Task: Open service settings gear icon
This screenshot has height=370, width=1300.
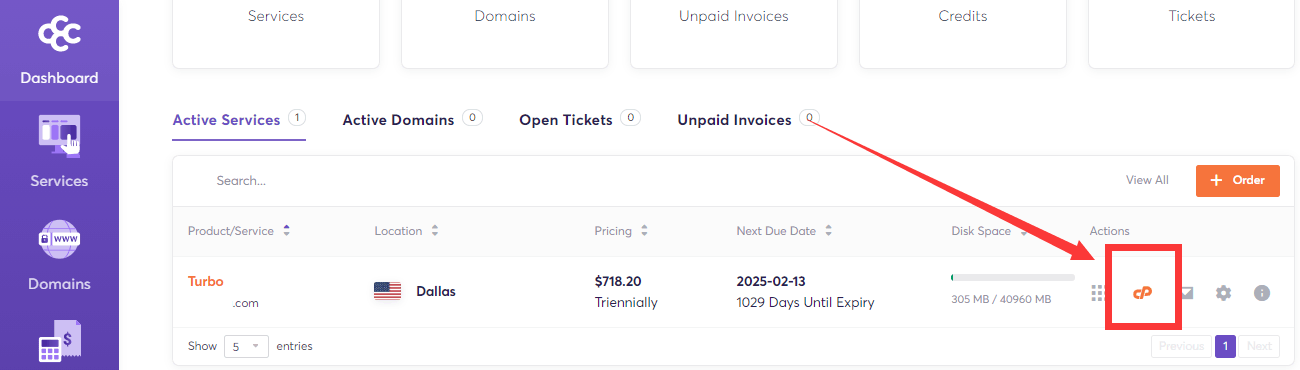Action: point(1223,293)
